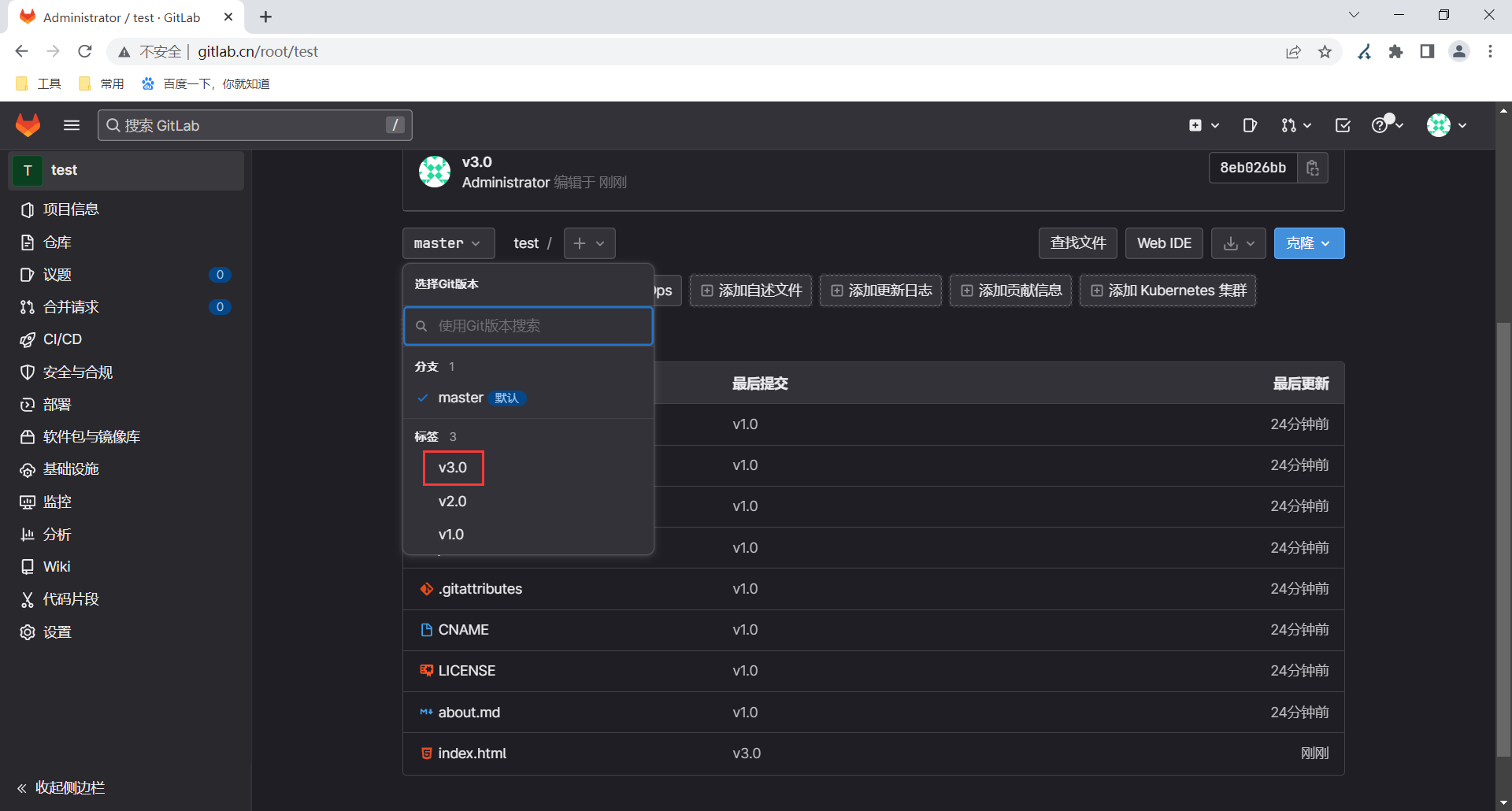Click the v3.0 commit message for index.html
The height and width of the screenshot is (811, 1512).
[747, 754]
